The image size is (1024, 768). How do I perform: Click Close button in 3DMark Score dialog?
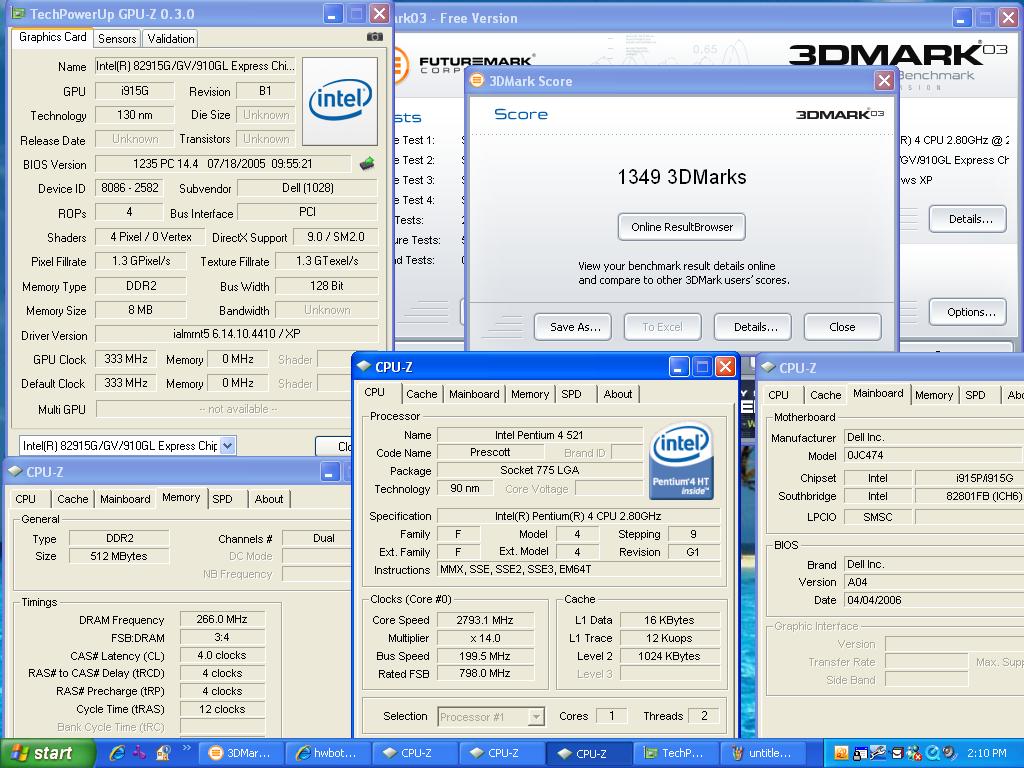[842, 327]
